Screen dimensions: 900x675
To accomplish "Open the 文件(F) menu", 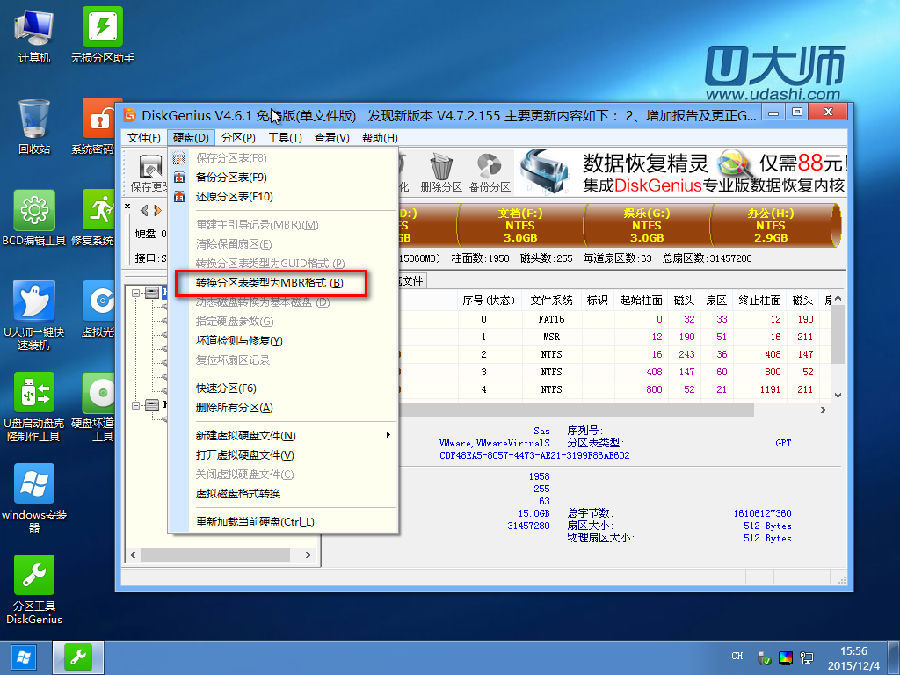I will 143,138.
